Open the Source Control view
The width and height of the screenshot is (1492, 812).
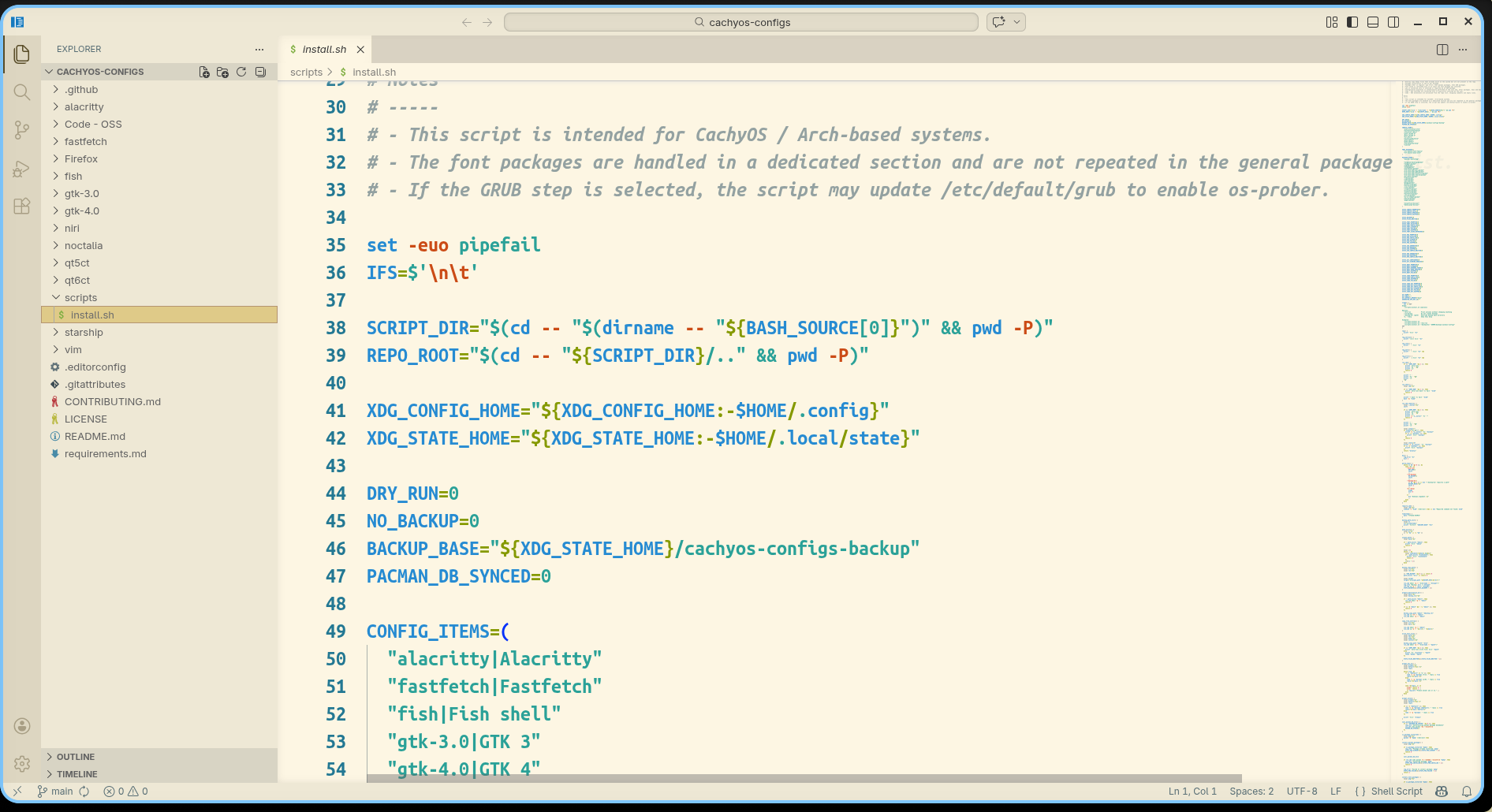point(22,130)
